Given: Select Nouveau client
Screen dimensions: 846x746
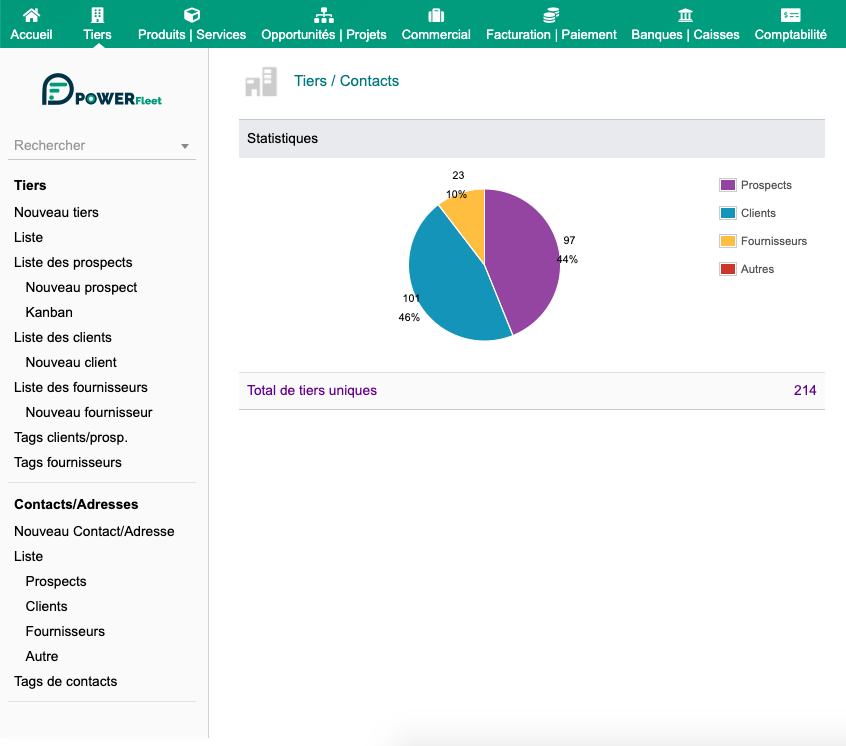Looking at the screenshot, I should [x=71, y=362].
